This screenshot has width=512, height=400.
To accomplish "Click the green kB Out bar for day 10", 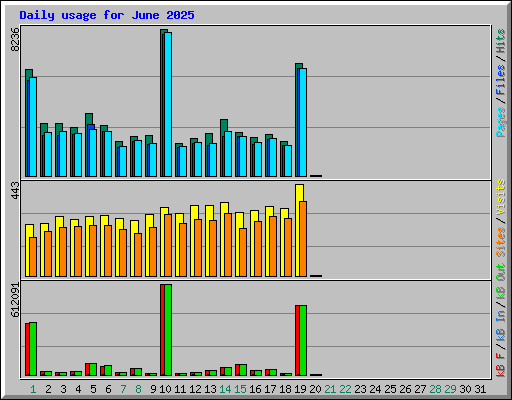I will (x=168, y=330).
